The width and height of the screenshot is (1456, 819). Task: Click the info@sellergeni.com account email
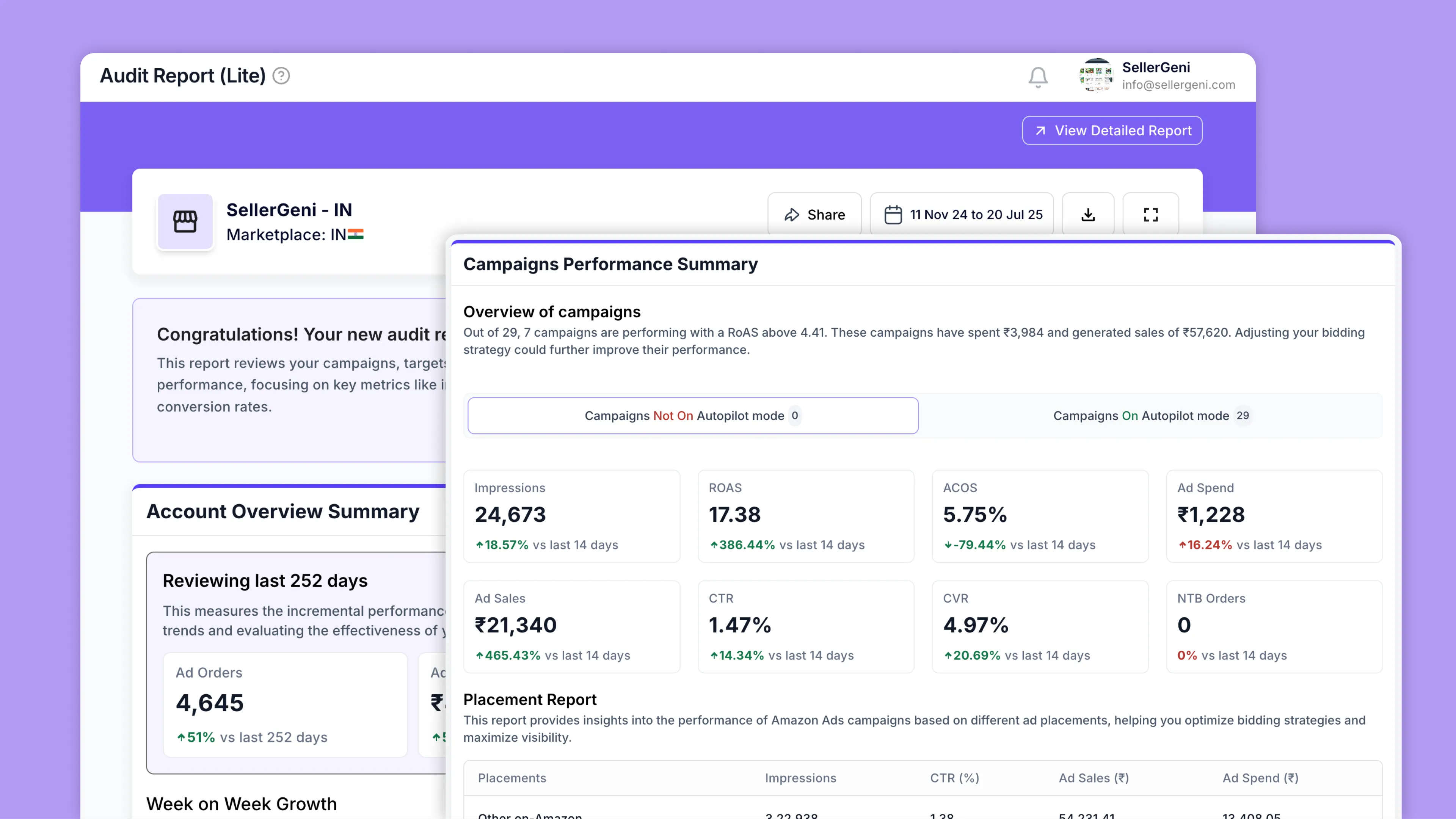pyautogui.click(x=1178, y=85)
